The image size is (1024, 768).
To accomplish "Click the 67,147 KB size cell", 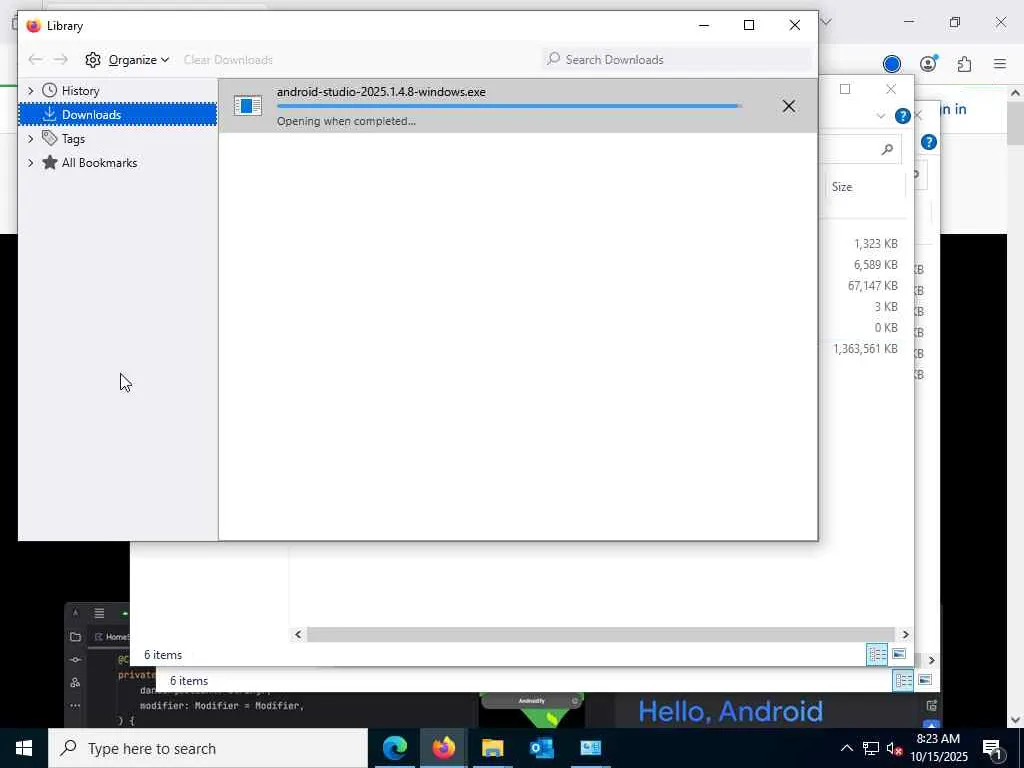I will click(872, 285).
